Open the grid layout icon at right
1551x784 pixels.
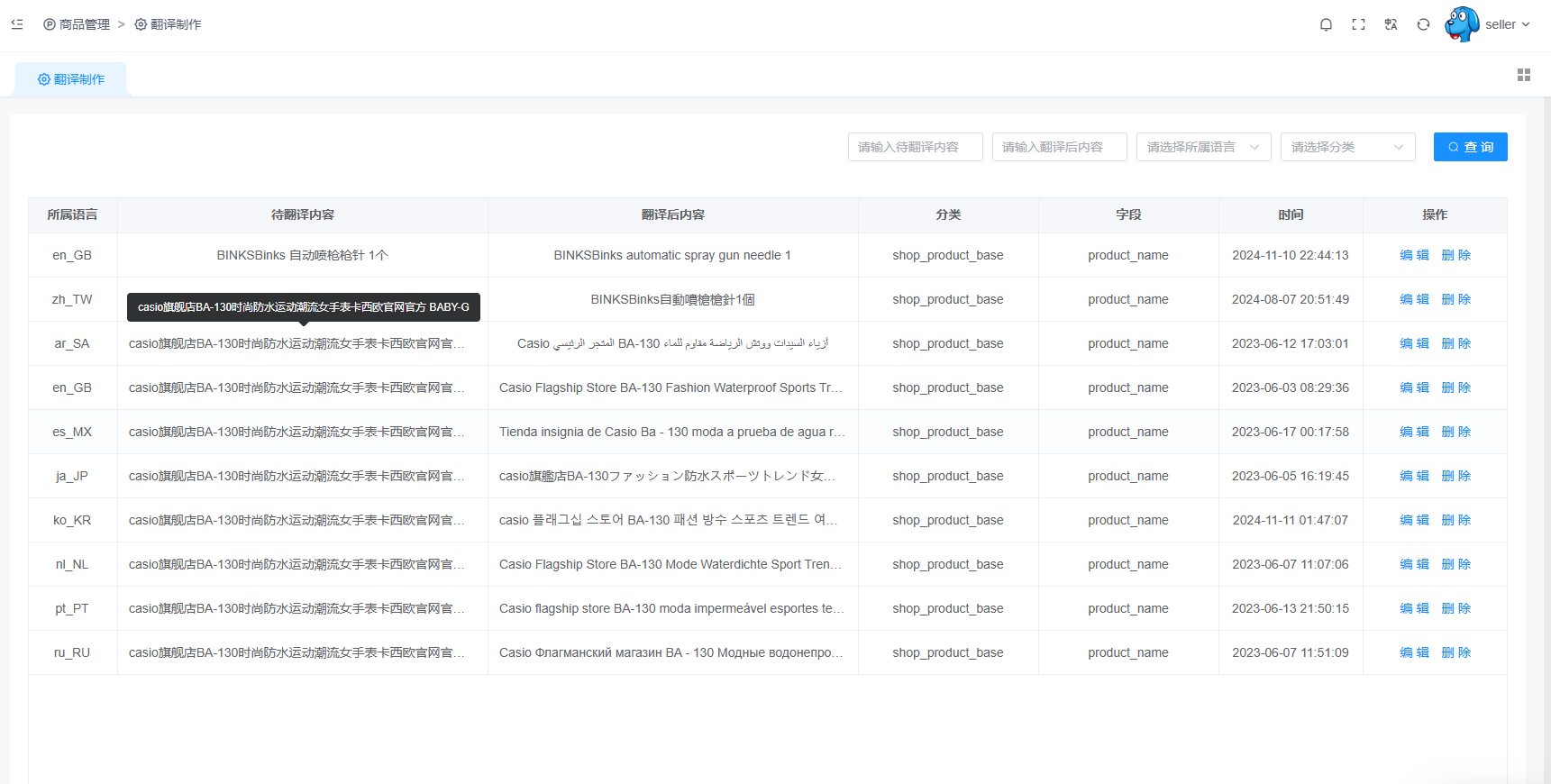click(x=1523, y=75)
